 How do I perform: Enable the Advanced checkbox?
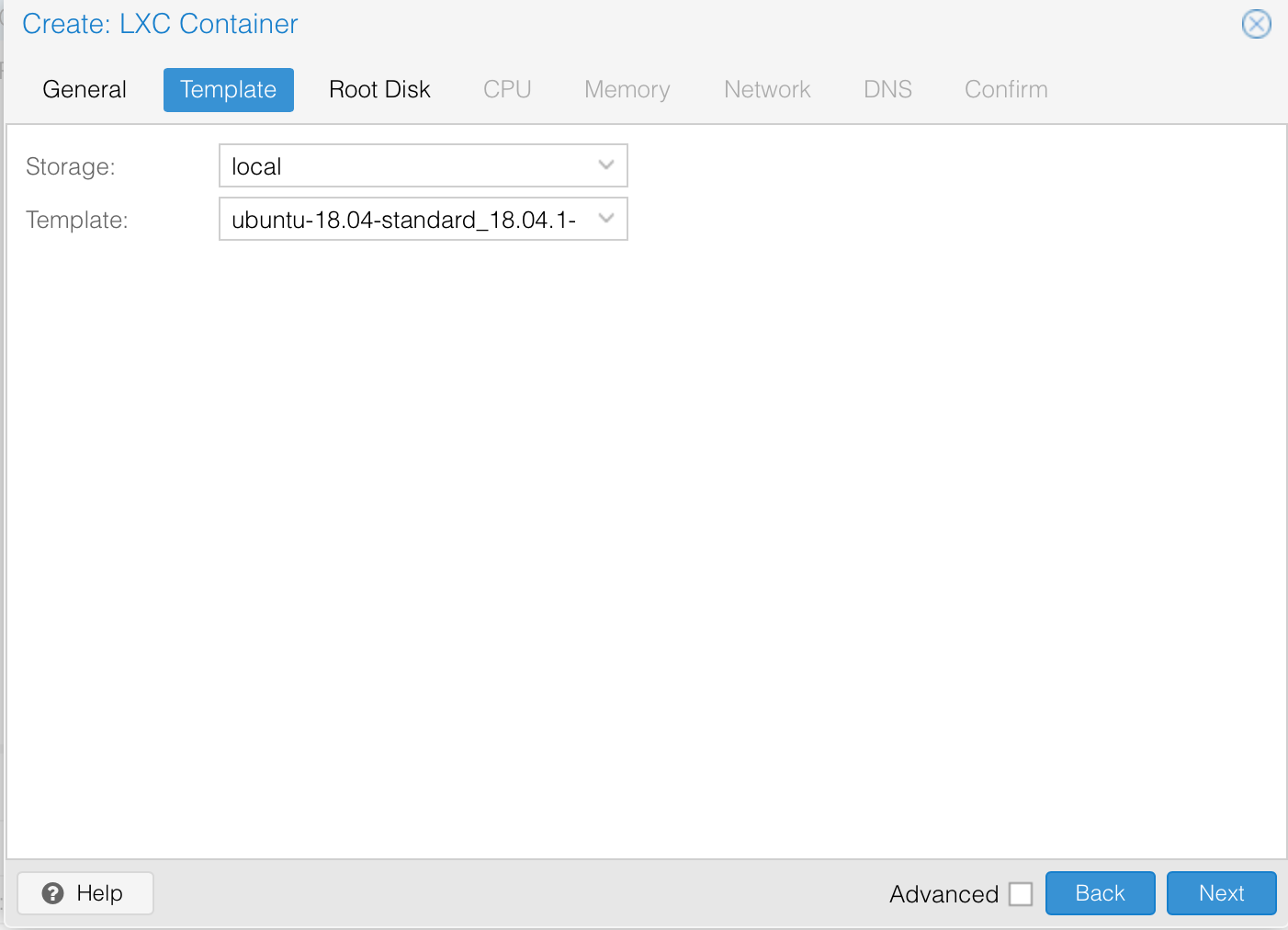[1021, 894]
